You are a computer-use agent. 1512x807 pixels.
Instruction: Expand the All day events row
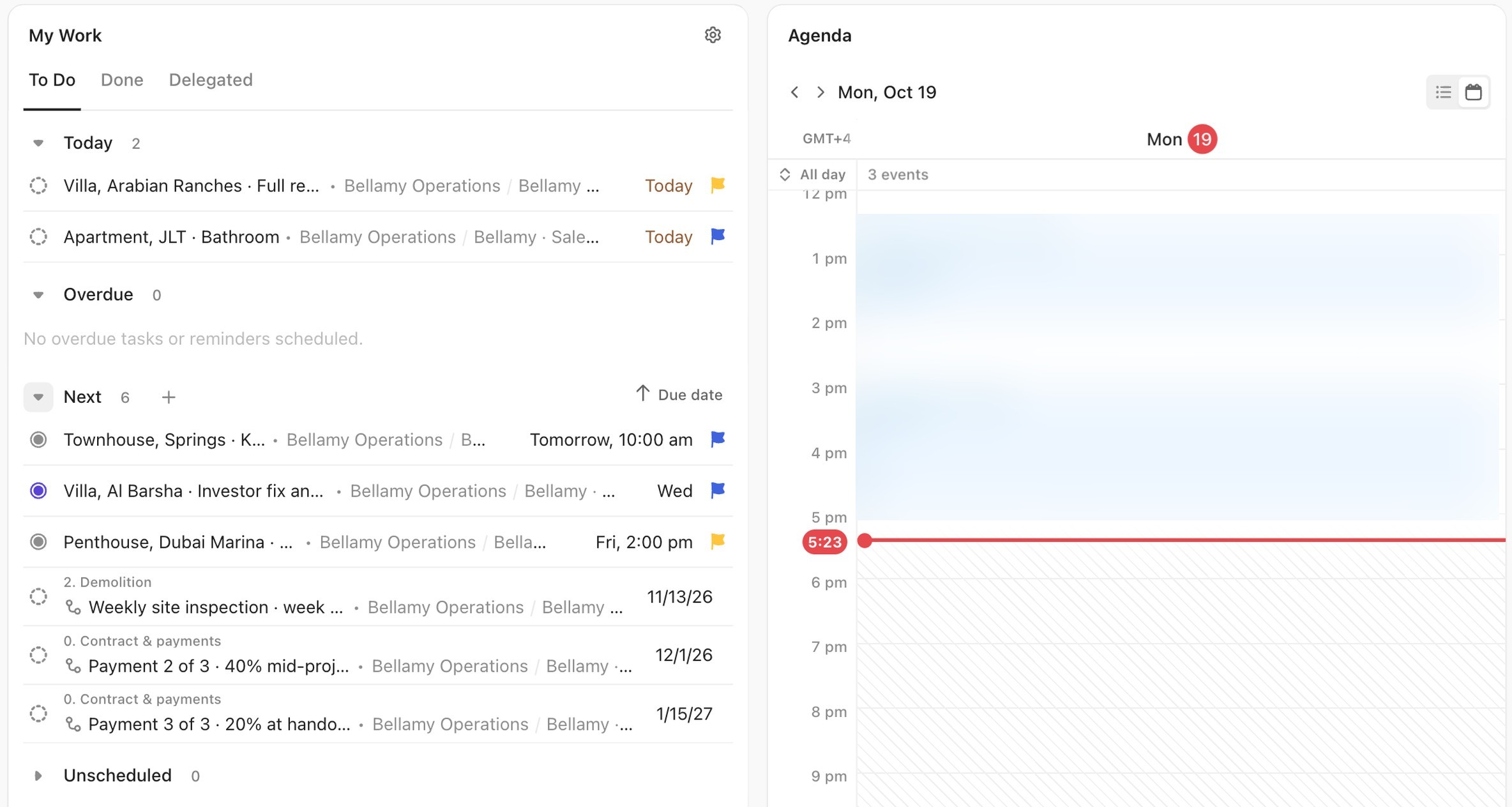click(785, 174)
